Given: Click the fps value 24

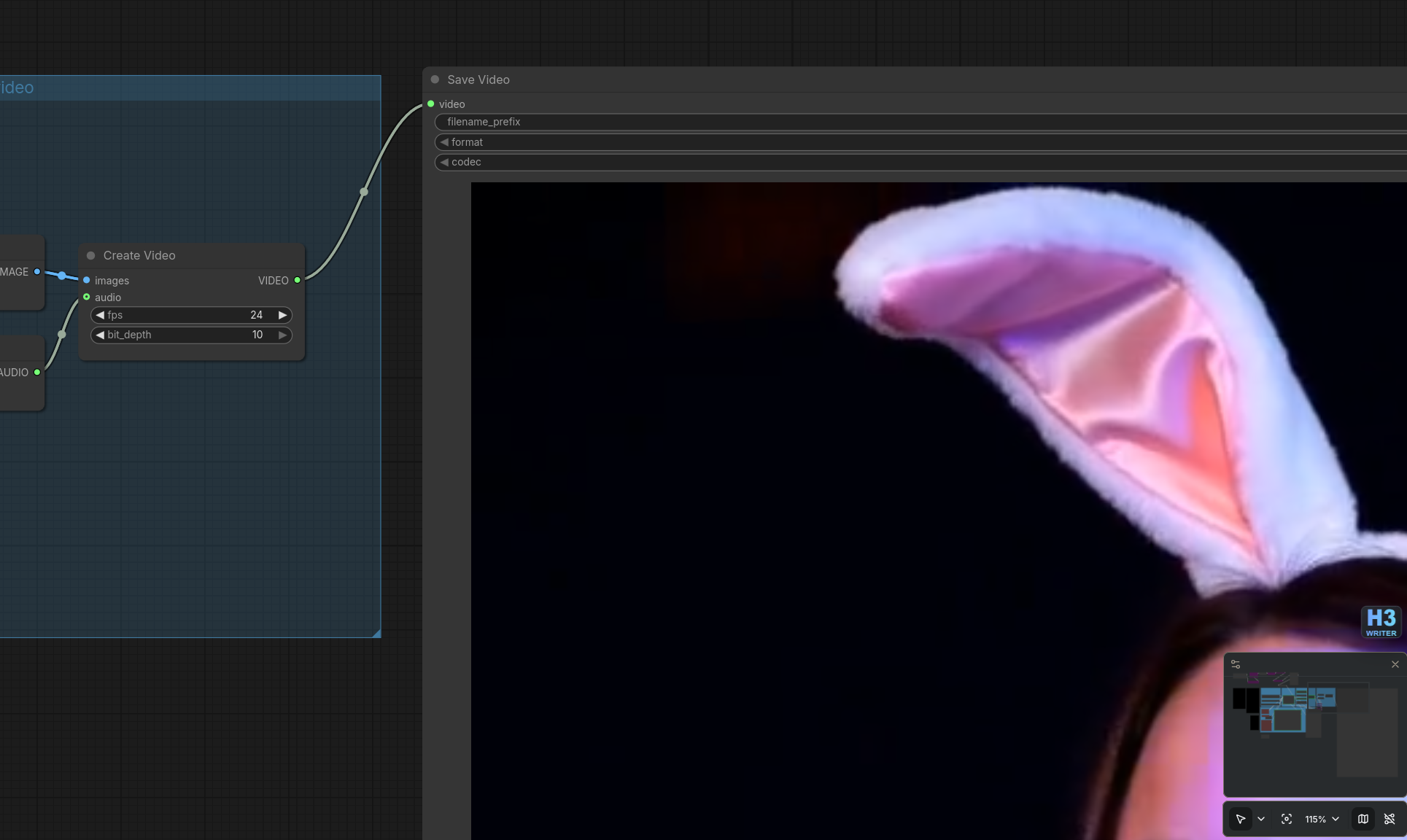Looking at the screenshot, I should (x=256, y=315).
